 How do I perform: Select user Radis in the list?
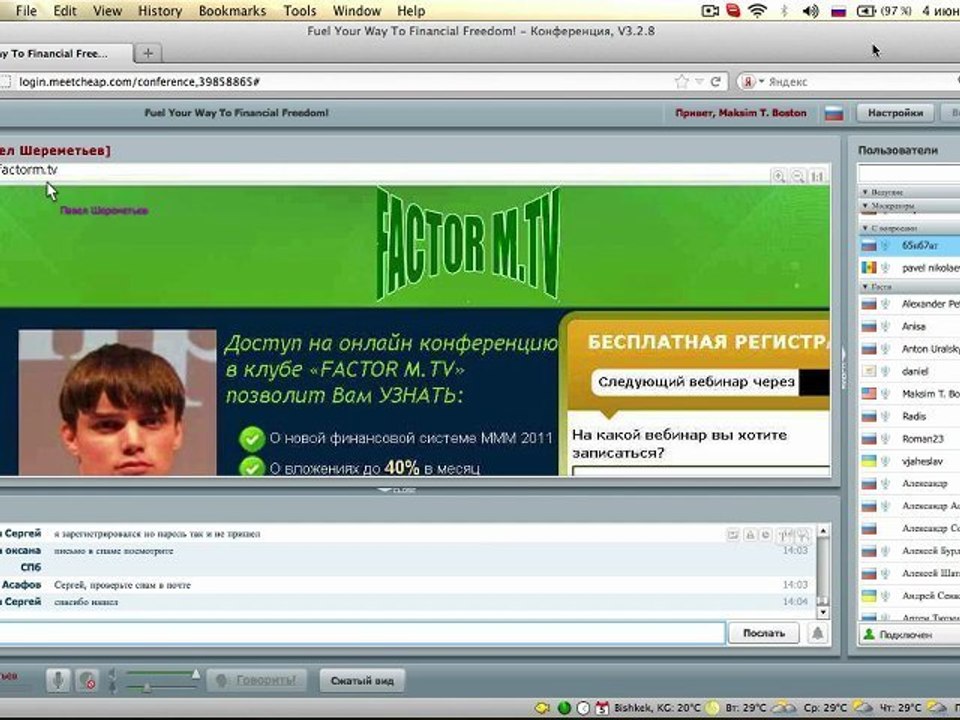tap(909, 416)
